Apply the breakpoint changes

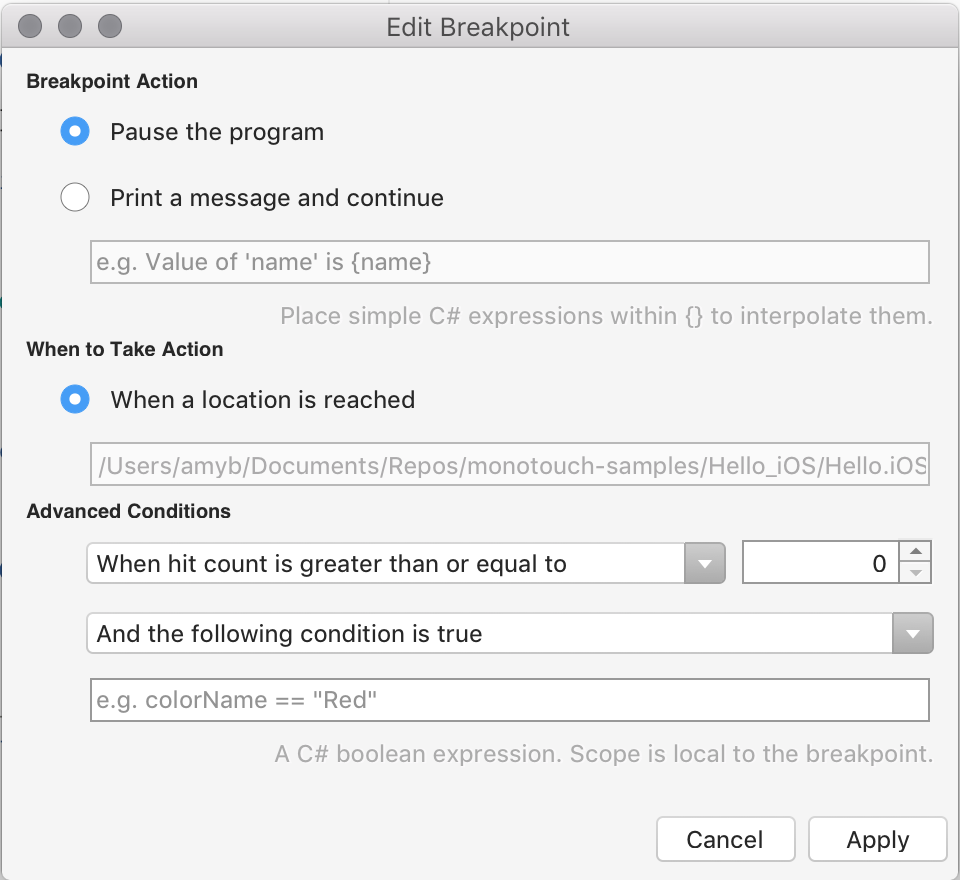(877, 839)
